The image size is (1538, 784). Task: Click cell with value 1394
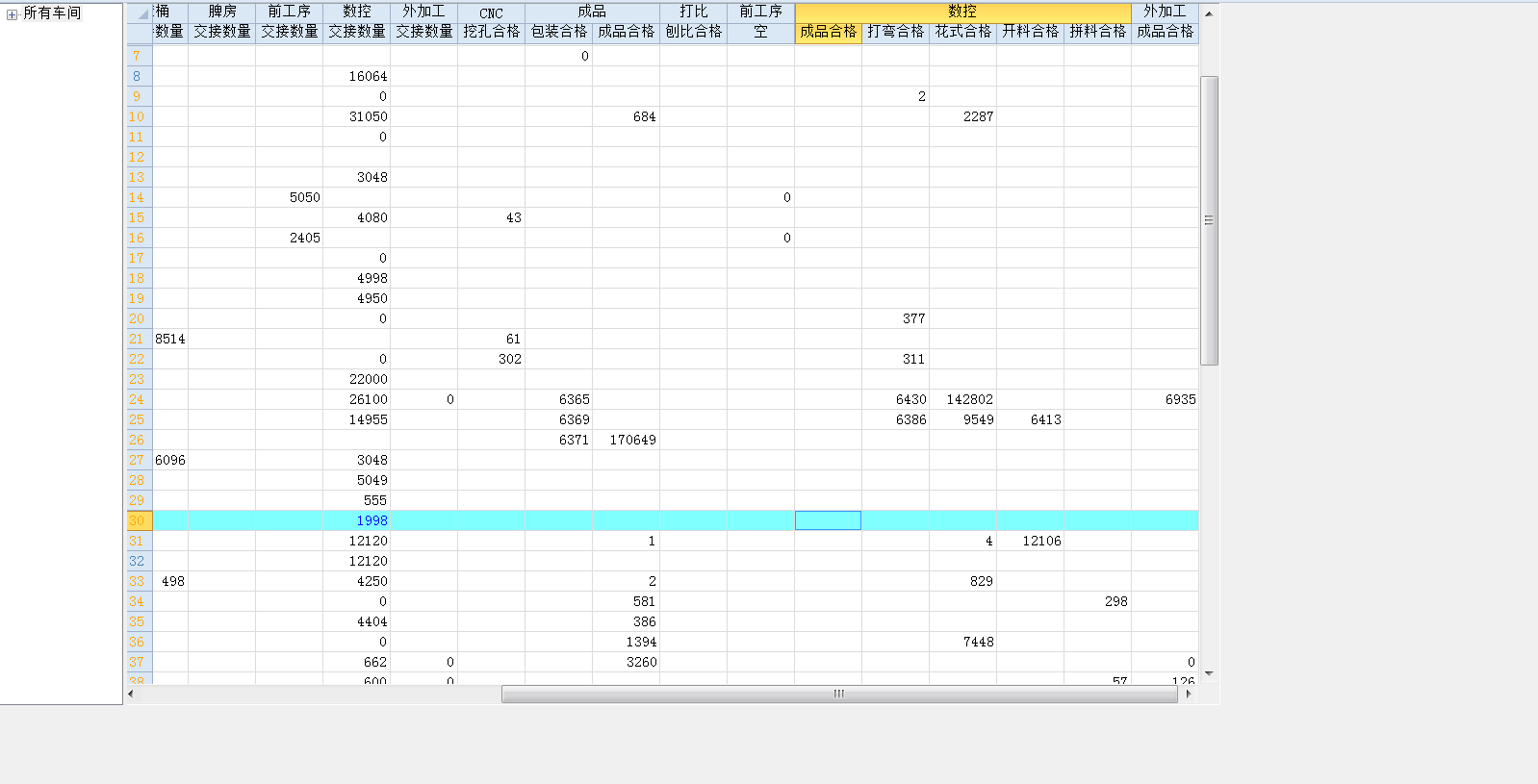pyautogui.click(x=626, y=642)
